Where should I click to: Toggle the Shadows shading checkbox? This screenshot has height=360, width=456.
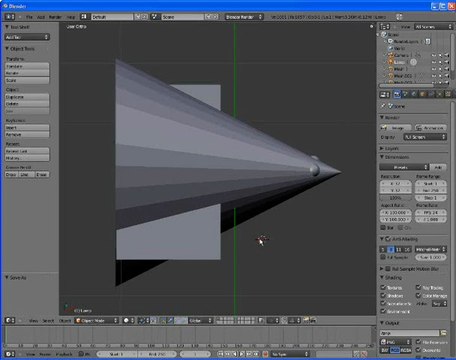coord(383,296)
